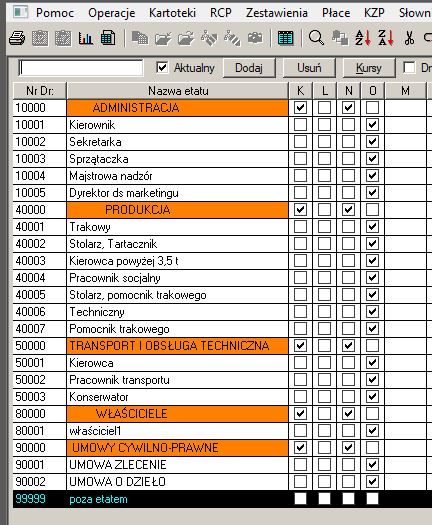
Task: Click the printer icon in the toolbar
Action: tap(17, 38)
